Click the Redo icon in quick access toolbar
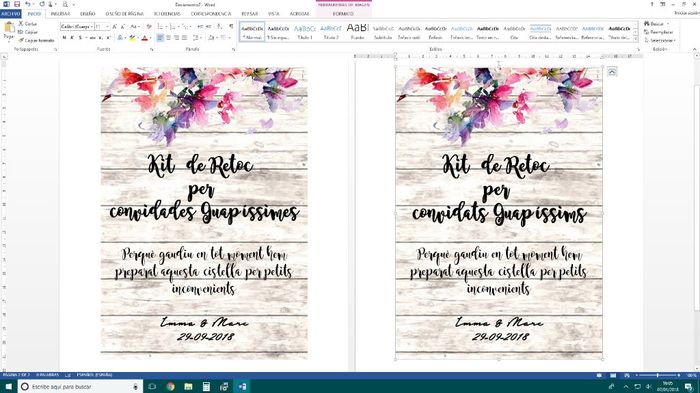Image resolution: width=700 pixels, height=393 pixels. (42, 4)
